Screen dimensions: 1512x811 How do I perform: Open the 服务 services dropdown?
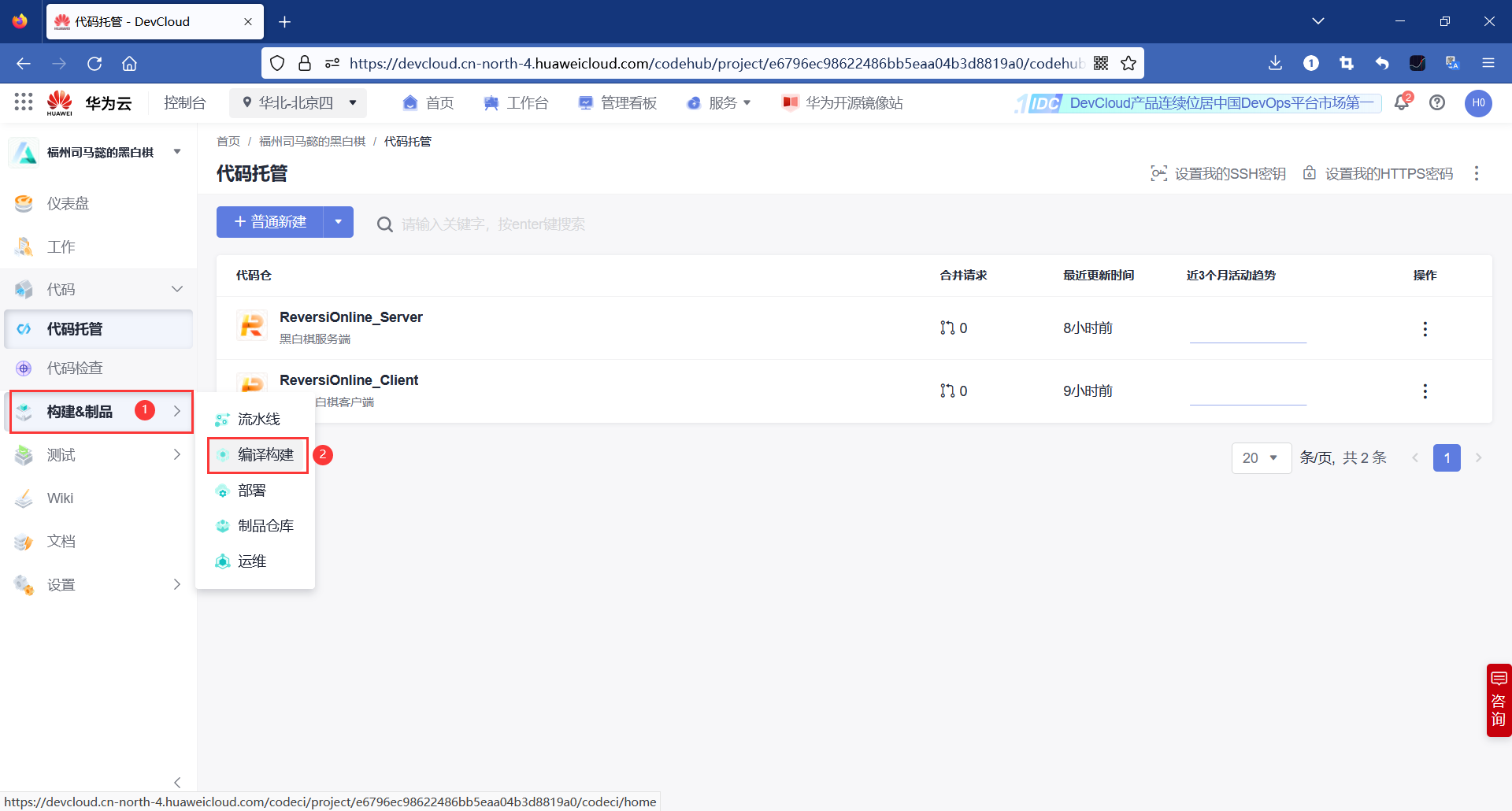pyautogui.click(x=719, y=103)
